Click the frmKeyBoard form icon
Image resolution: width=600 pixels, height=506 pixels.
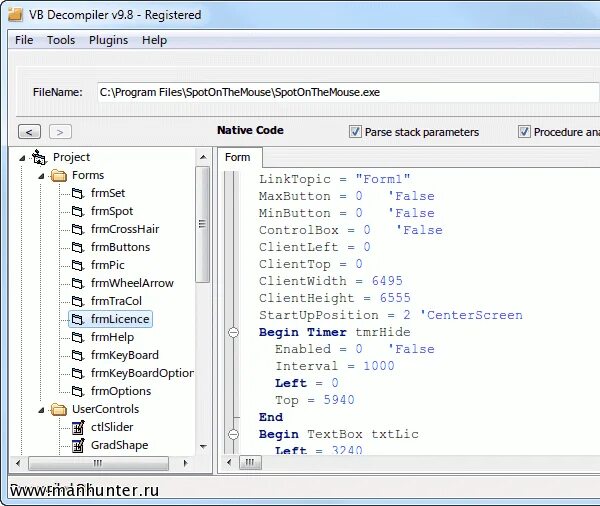click(78, 355)
